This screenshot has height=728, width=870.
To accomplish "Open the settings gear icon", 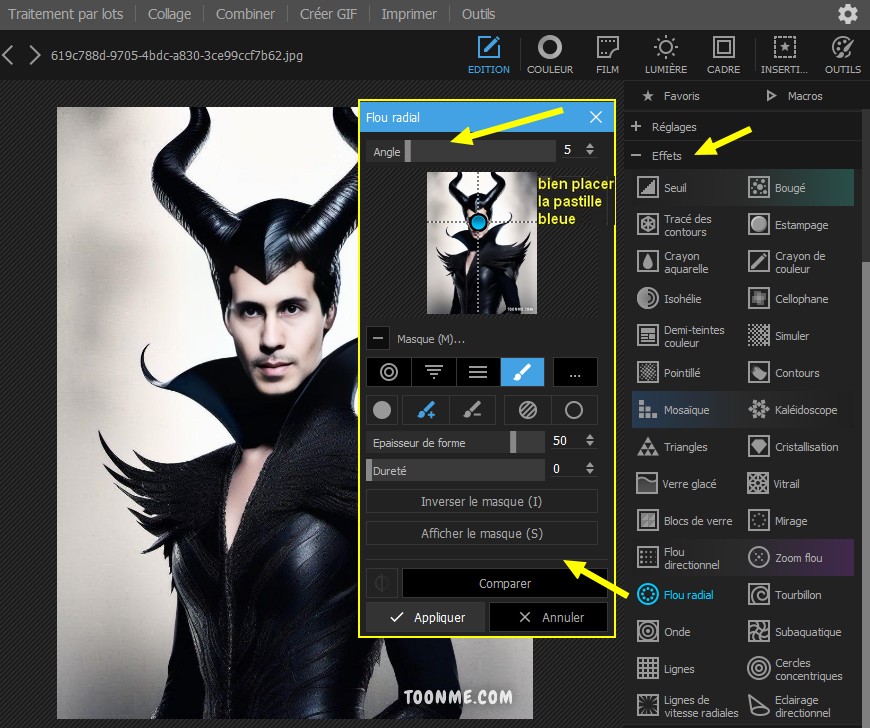I will 847,14.
